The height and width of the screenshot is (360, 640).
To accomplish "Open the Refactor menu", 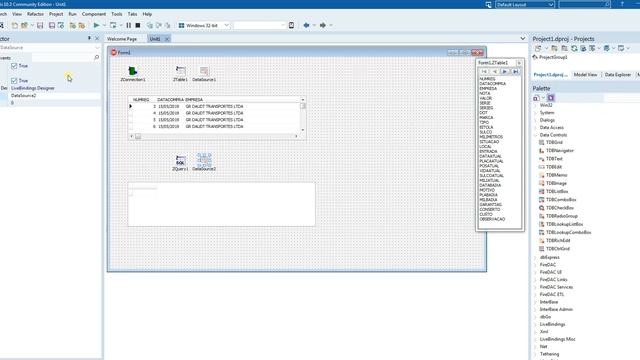I will pyautogui.click(x=36, y=14).
